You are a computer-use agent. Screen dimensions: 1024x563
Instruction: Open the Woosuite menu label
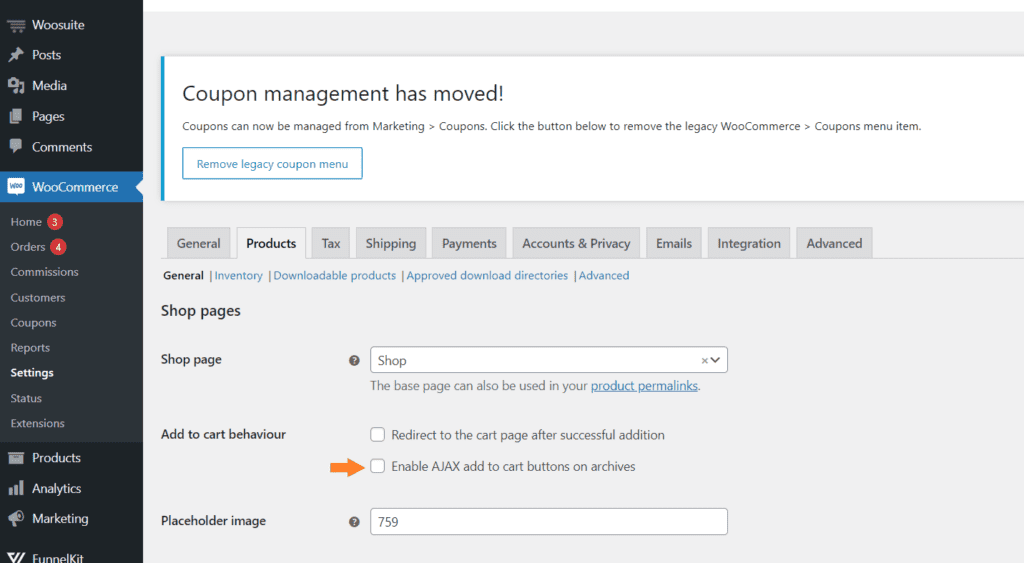[58, 25]
